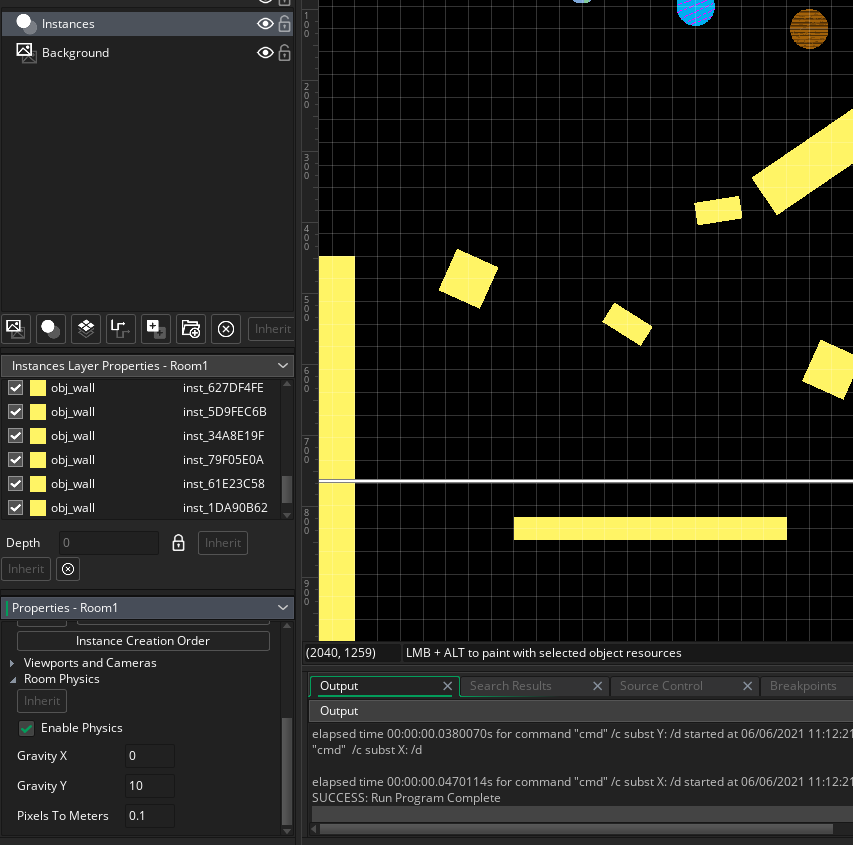Uncheck the inst_627DF4FE instance checkbox

click(x=16, y=388)
